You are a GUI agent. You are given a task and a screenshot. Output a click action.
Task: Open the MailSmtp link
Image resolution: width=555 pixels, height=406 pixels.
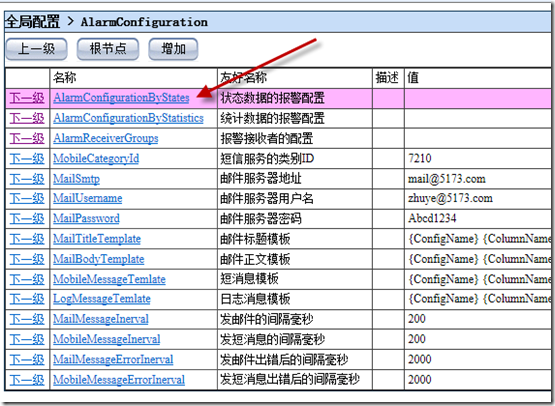click(x=76, y=178)
